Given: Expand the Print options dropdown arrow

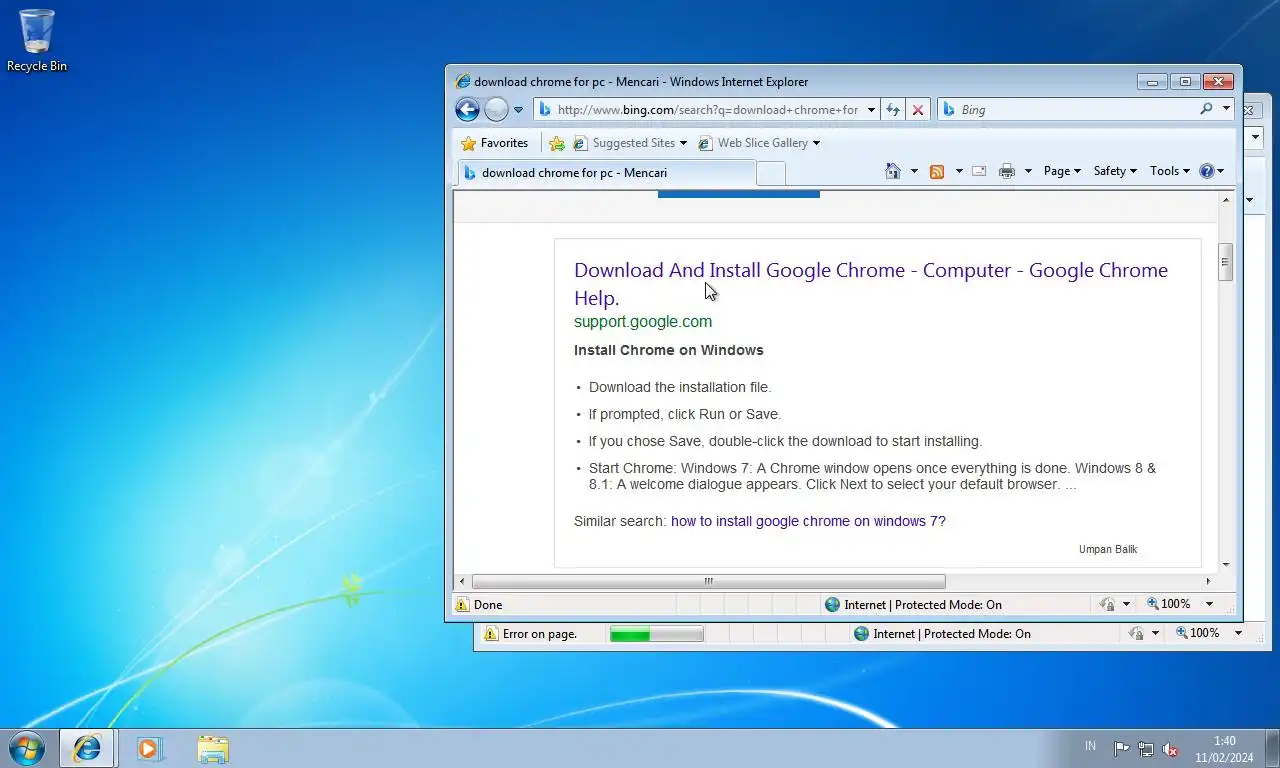Looking at the screenshot, I should [x=1028, y=171].
